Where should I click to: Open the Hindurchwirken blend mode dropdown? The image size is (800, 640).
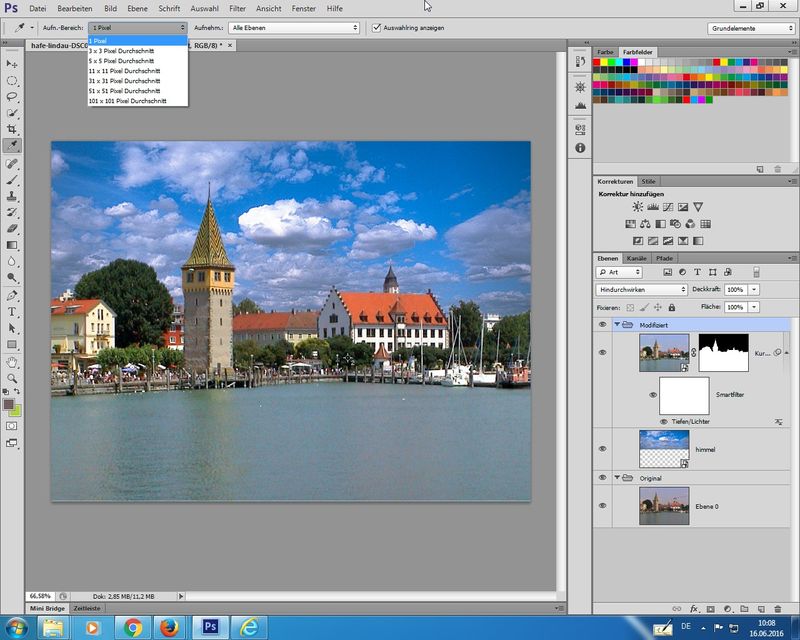click(x=641, y=289)
